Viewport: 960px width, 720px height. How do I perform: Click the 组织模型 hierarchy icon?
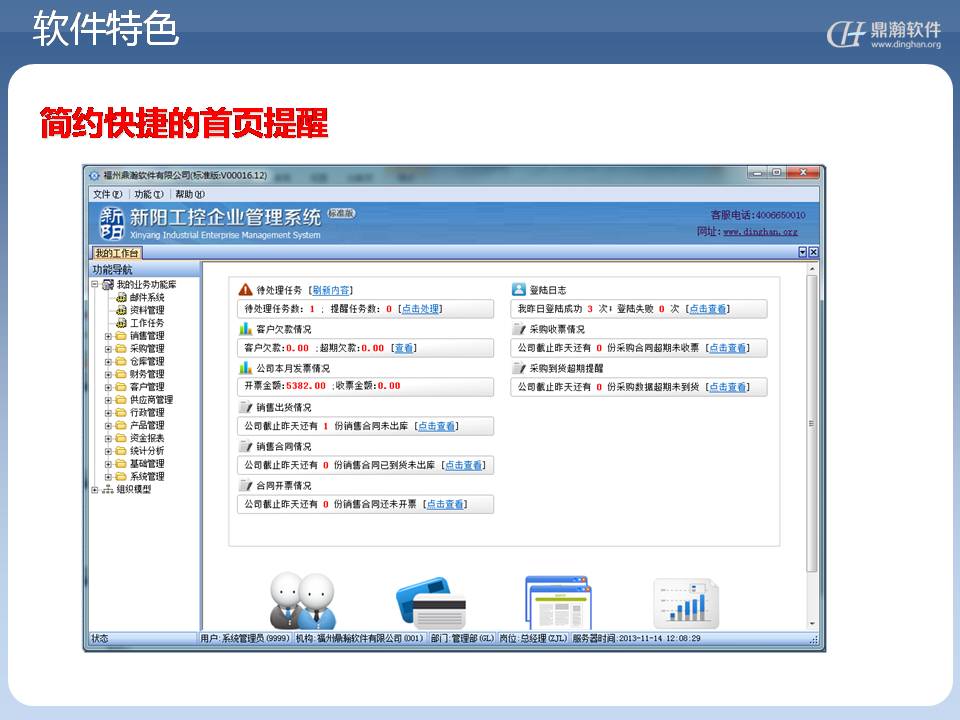pyautogui.click(x=108, y=489)
